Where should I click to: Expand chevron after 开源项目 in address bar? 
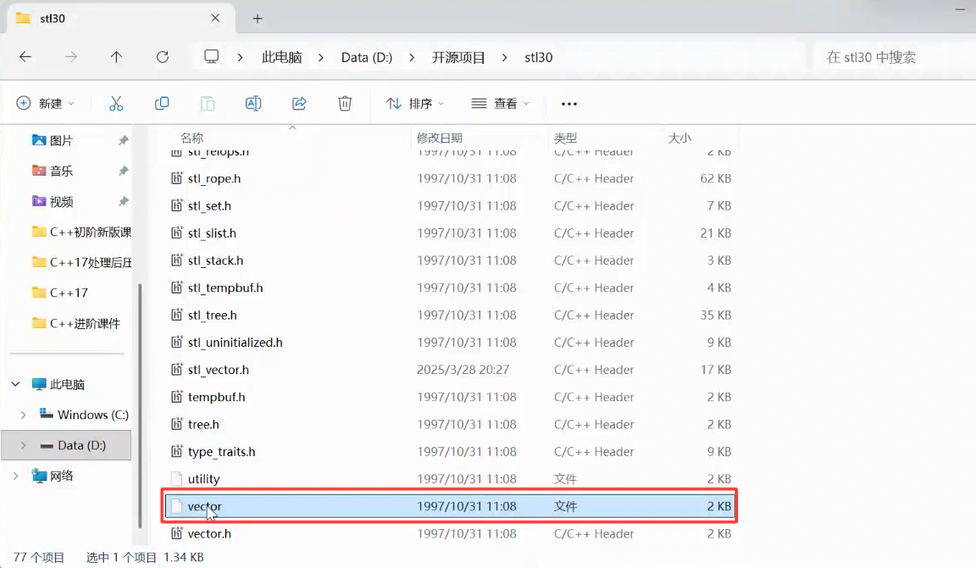pos(504,58)
